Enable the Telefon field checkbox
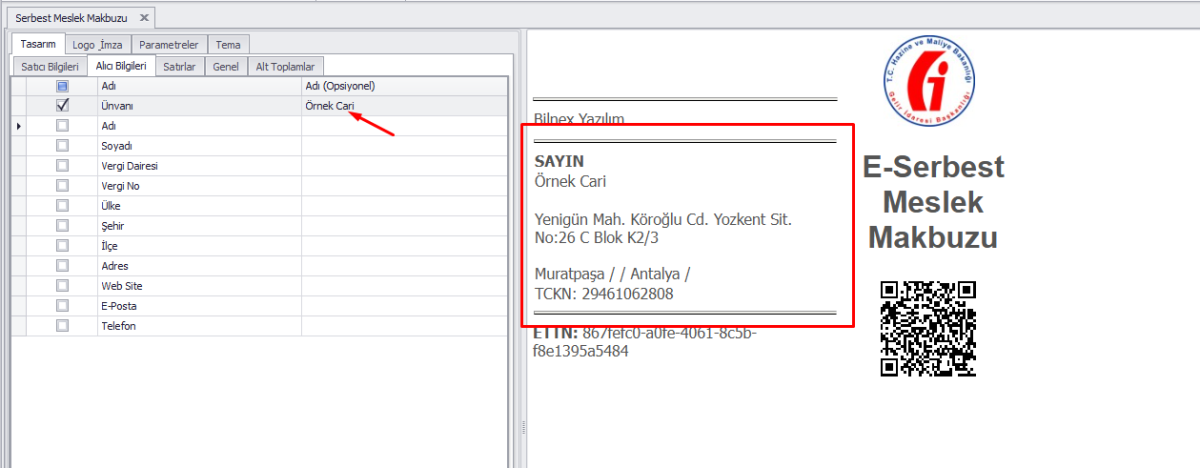This screenshot has height=468, width=1200. [62, 326]
